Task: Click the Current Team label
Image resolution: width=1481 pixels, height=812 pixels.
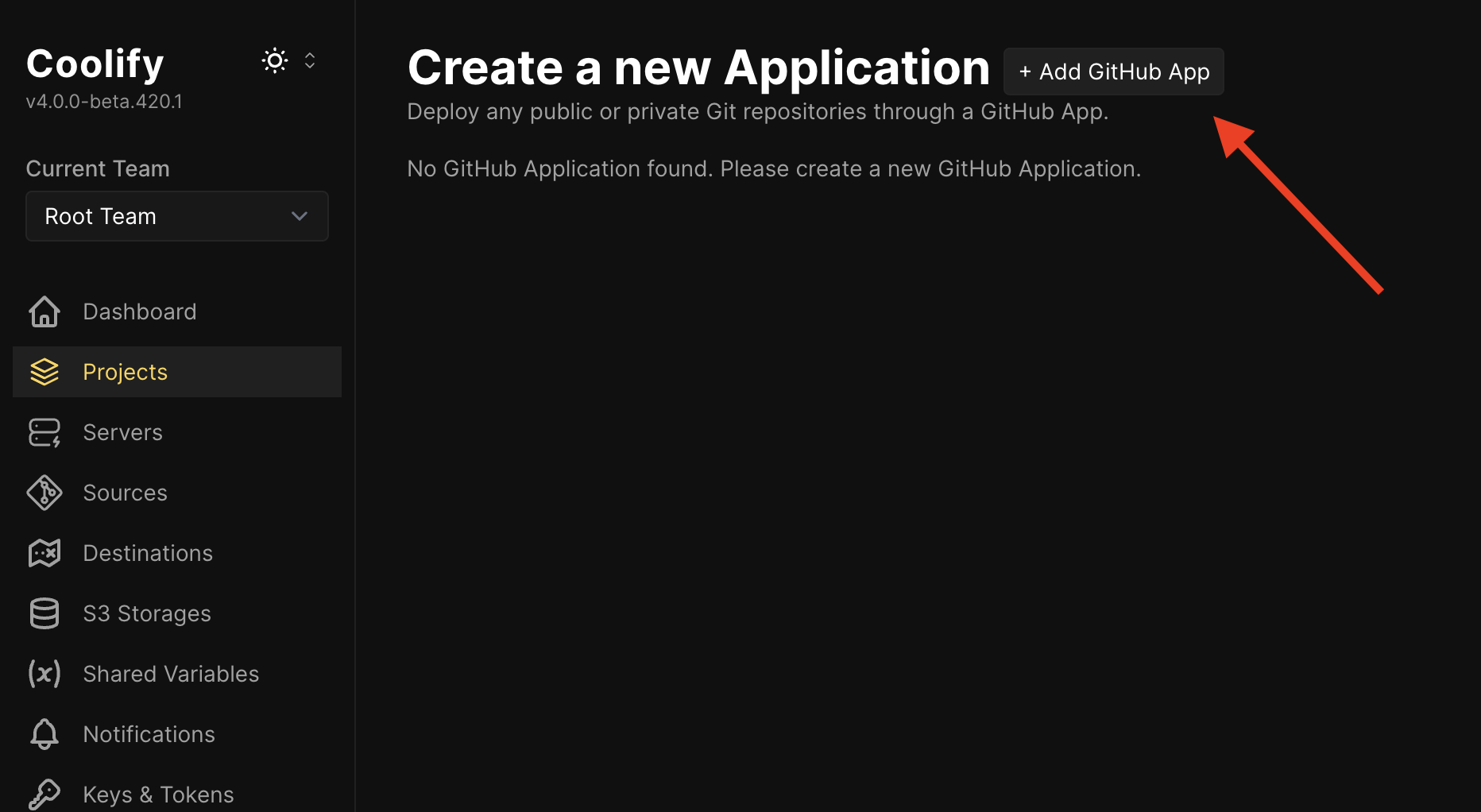Action: pyautogui.click(x=98, y=168)
